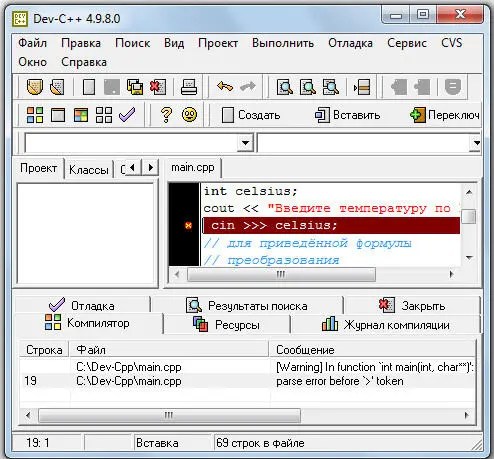Click the right arrow of side tab scroller
The height and width of the screenshot is (459, 494).
151,167
